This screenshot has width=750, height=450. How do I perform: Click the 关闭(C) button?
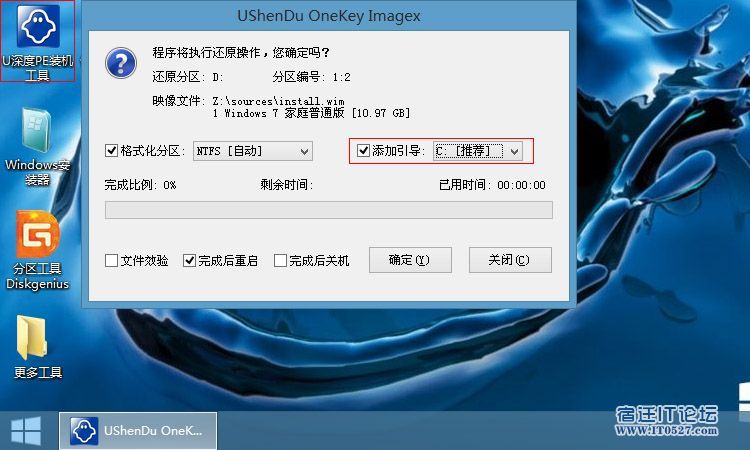point(510,260)
